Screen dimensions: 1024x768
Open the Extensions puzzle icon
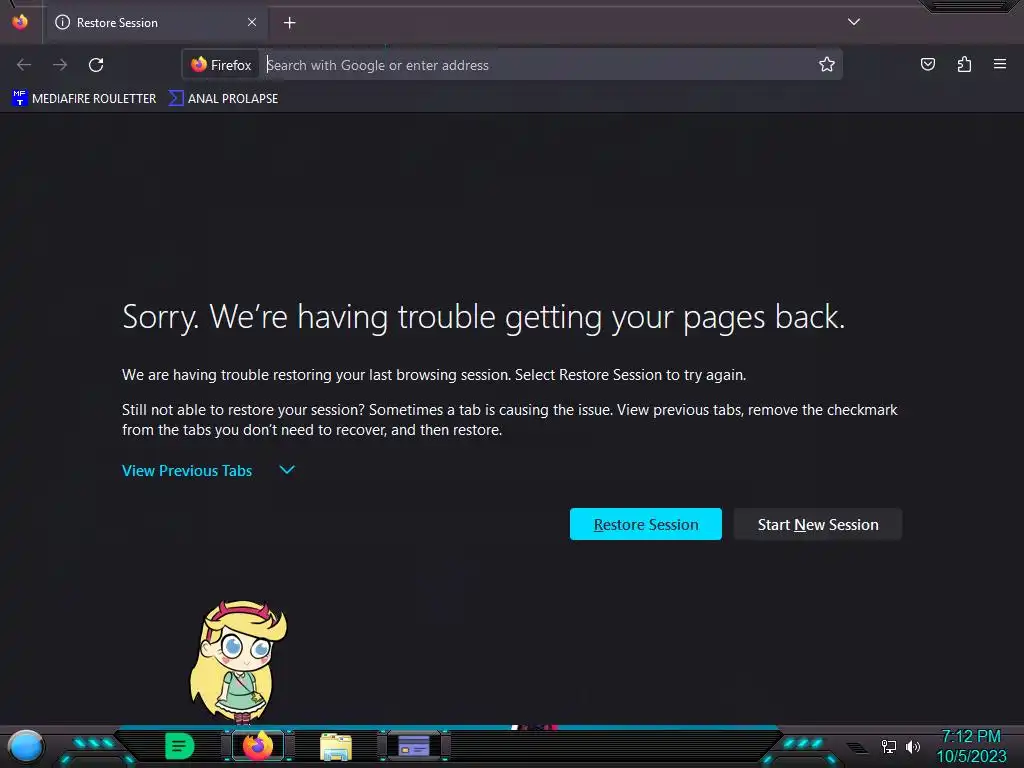coord(964,64)
